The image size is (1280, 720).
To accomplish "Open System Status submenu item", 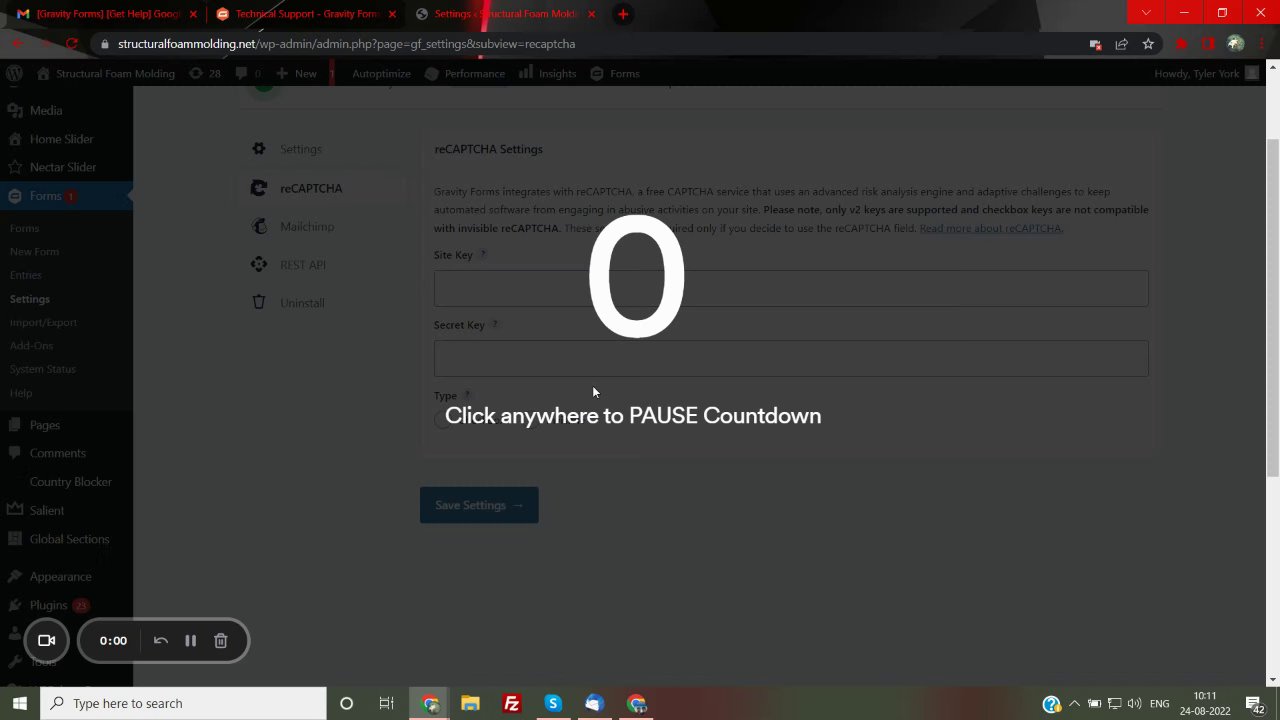I will pyautogui.click(x=42, y=369).
